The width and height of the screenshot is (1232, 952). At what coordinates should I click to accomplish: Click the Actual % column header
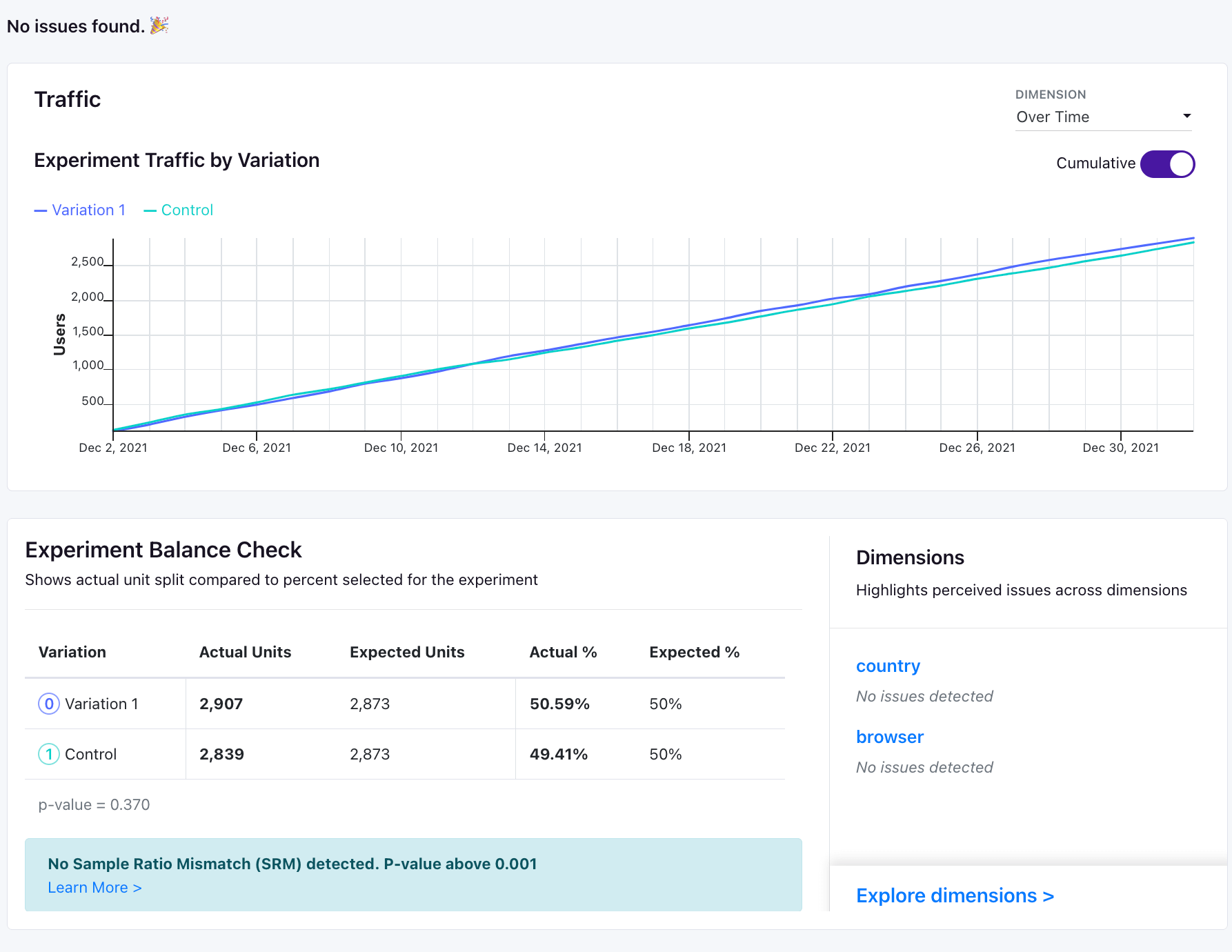click(x=563, y=652)
